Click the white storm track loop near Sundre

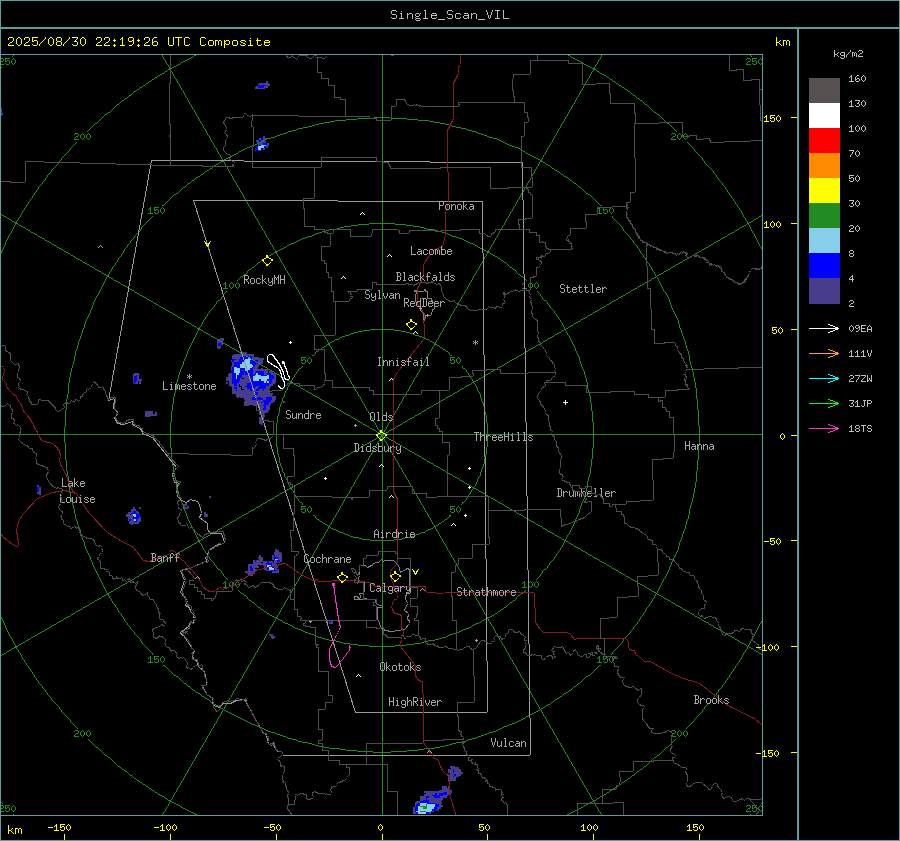278,371
